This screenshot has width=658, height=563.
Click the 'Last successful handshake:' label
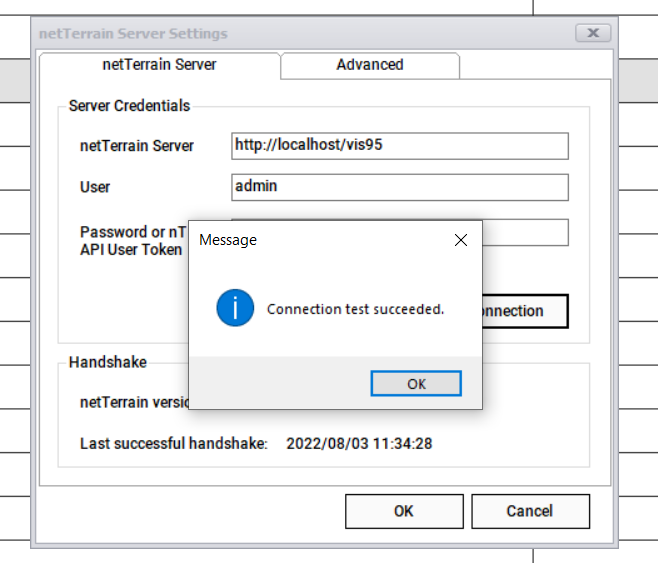tap(174, 443)
